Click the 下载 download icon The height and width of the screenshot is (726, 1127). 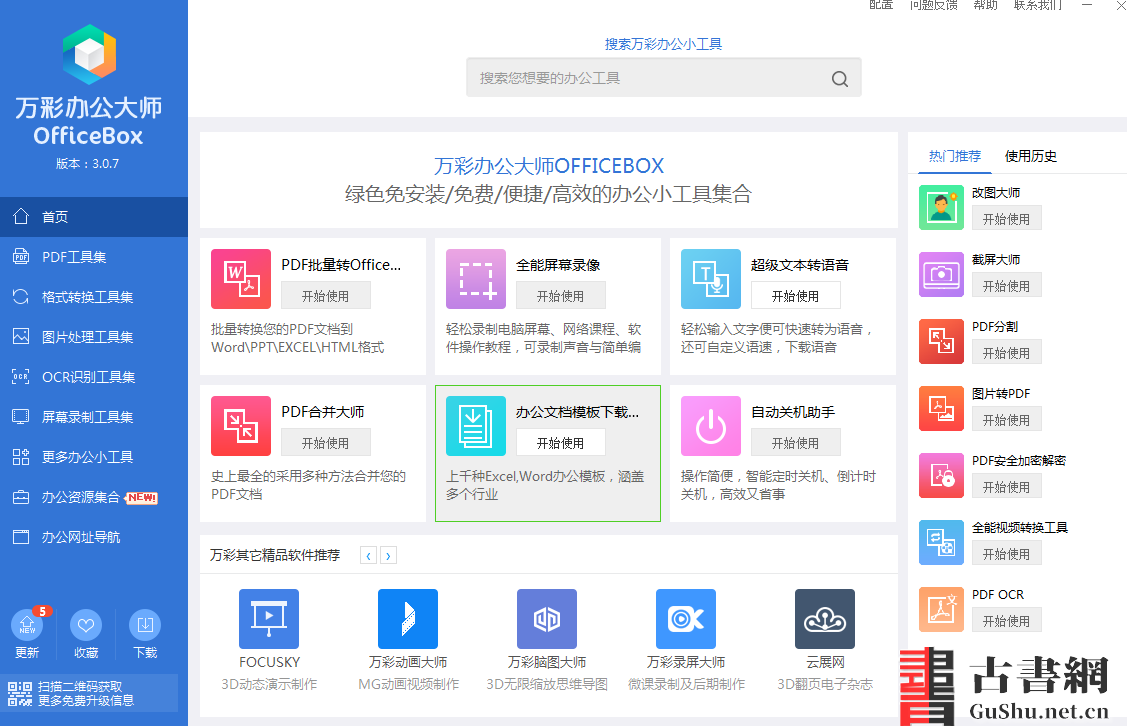pyautogui.click(x=145, y=625)
